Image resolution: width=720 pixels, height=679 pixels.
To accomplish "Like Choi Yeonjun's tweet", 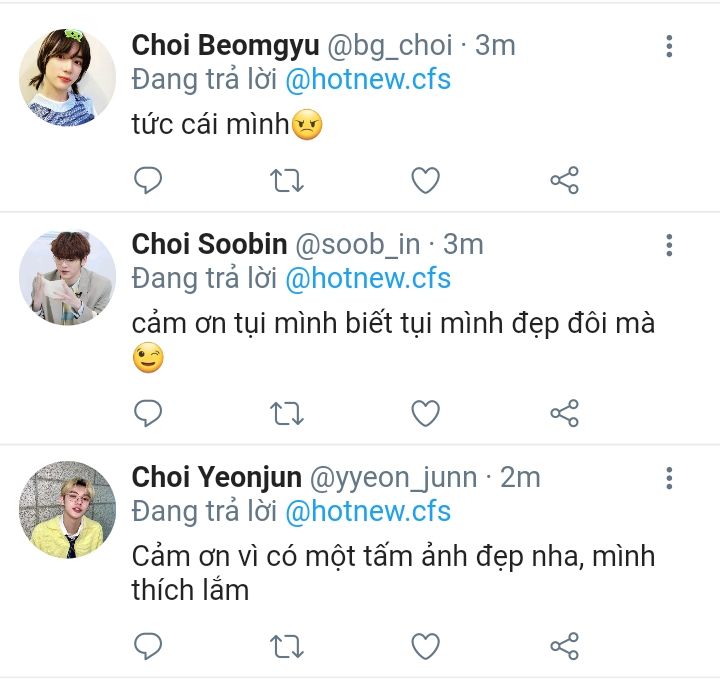I will [426, 646].
